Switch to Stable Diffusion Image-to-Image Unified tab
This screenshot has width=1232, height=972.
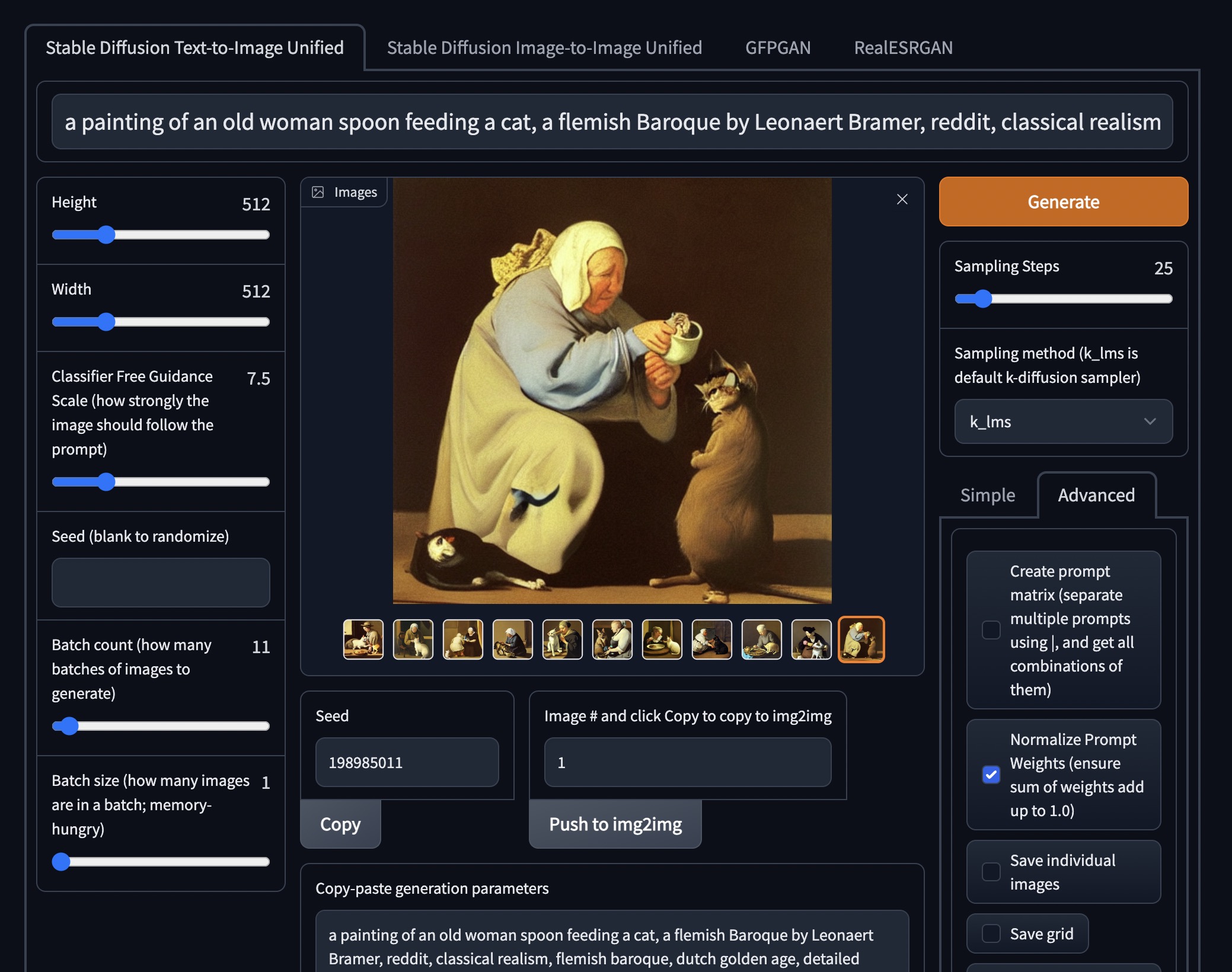[544, 47]
